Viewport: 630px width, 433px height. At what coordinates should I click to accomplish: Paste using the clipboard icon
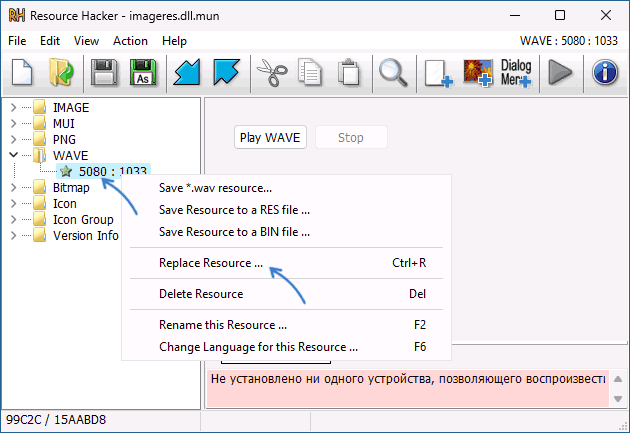349,73
